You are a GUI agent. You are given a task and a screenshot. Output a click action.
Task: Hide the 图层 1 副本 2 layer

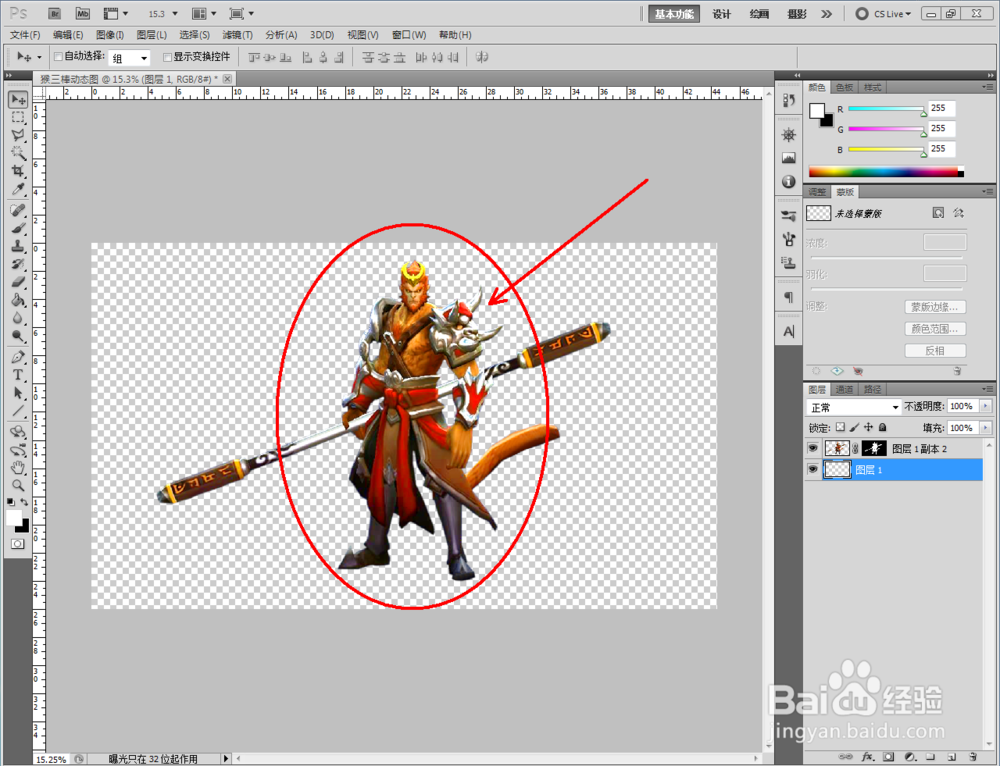[812, 448]
